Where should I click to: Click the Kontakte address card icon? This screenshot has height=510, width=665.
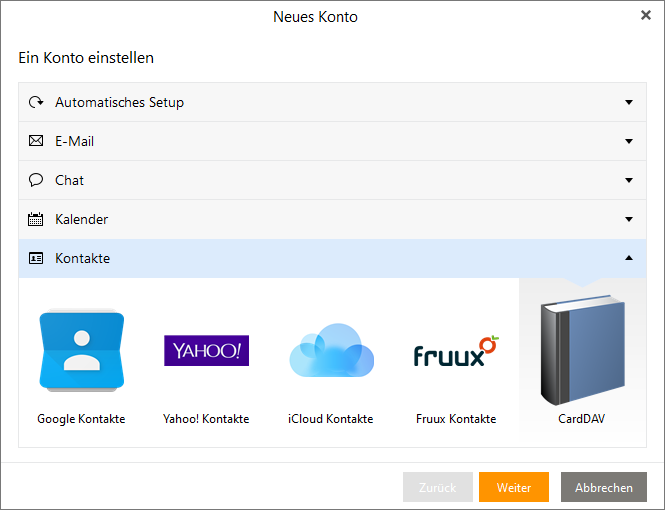pos(36,258)
